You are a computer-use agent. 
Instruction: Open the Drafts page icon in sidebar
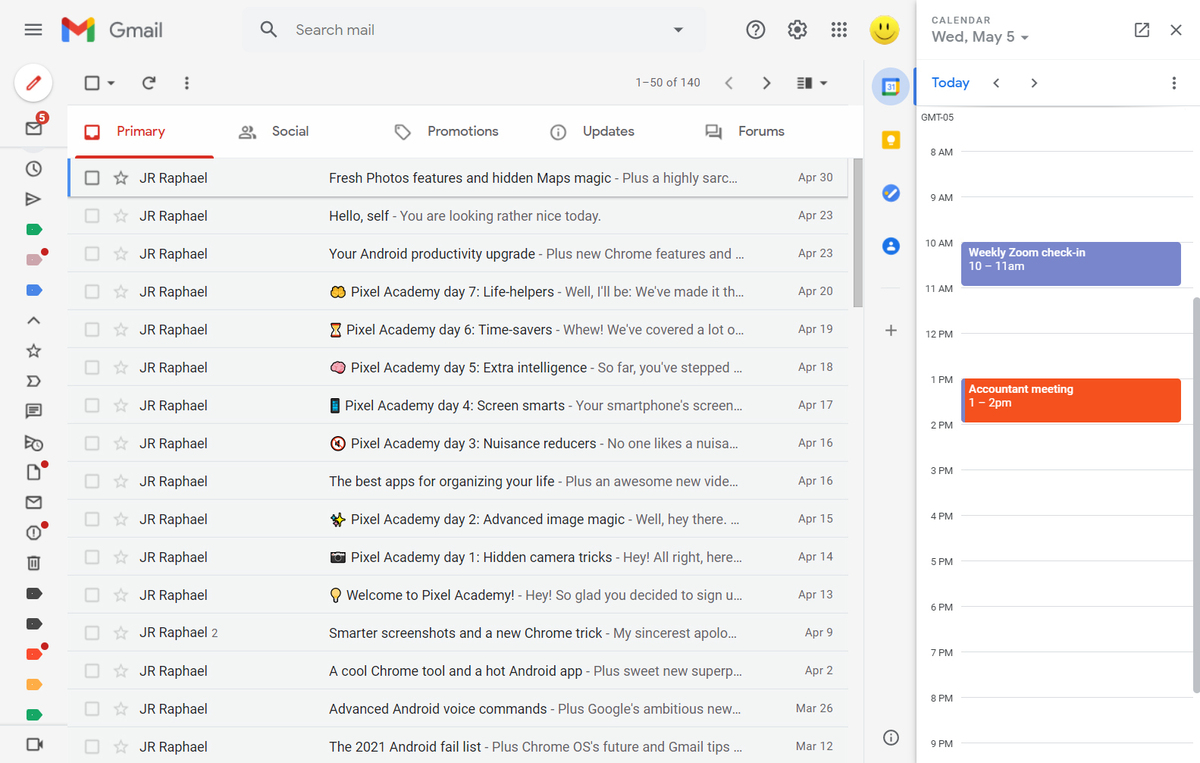click(33, 472)
